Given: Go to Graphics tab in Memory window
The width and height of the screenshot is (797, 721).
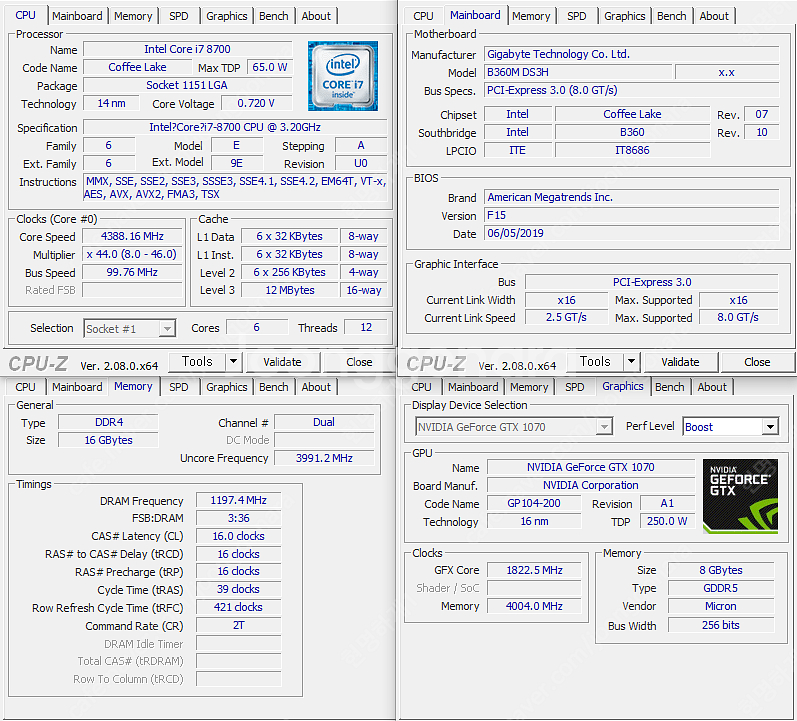Looking at the screenshot, I should click(x=227, y=387).
